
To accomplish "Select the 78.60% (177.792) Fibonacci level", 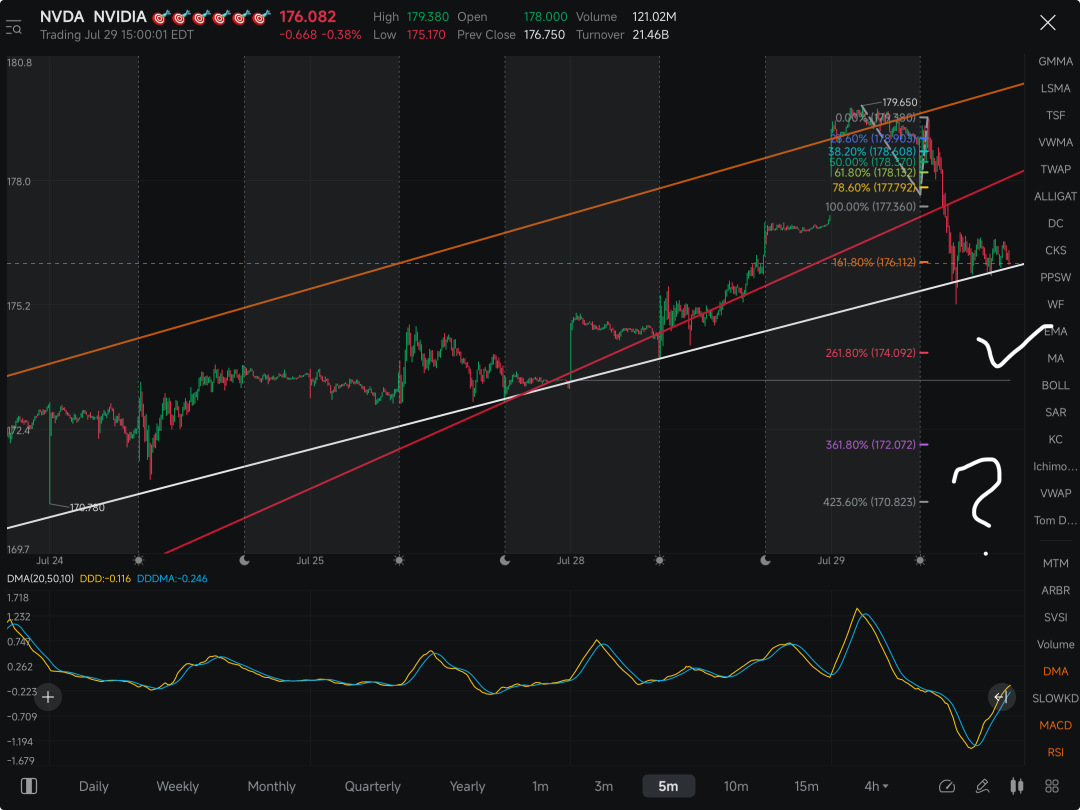I will [873, 187].
